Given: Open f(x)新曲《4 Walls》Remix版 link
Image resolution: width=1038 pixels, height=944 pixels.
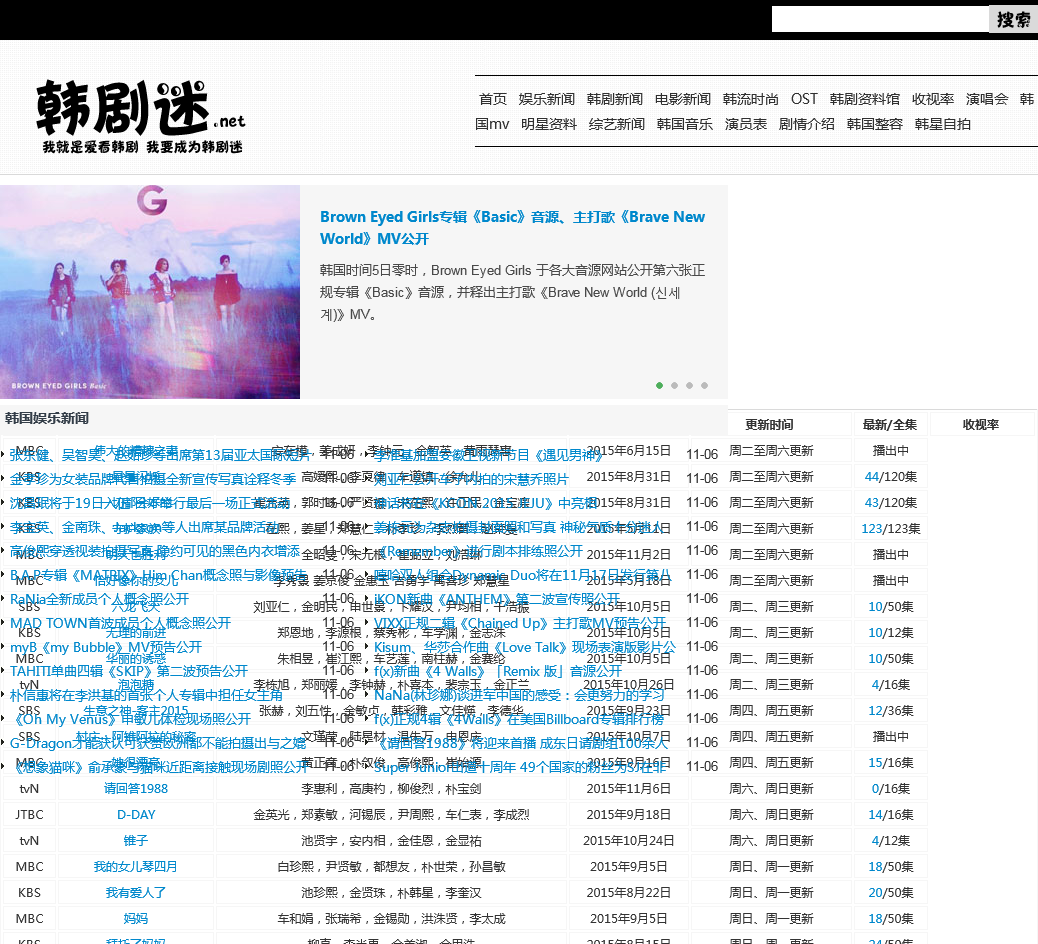Looking at the screenshot, I should tap(498, 671).
